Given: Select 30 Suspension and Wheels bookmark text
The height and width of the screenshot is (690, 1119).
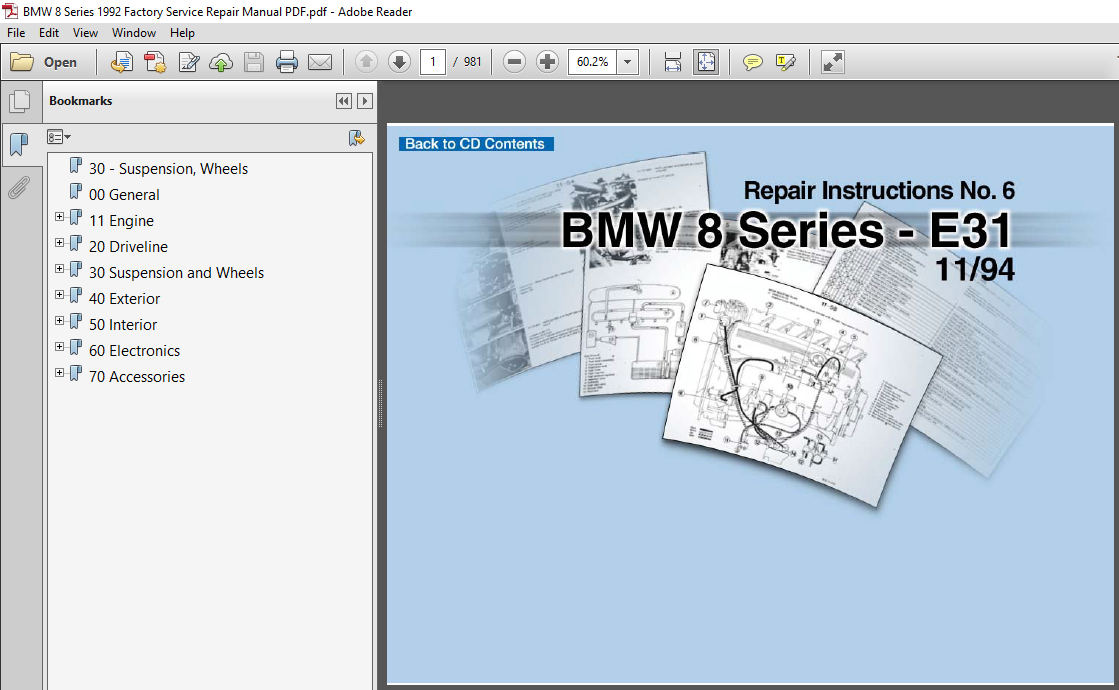Looking at the screenshot, I should pyautogui.click(x=176, y=273).
